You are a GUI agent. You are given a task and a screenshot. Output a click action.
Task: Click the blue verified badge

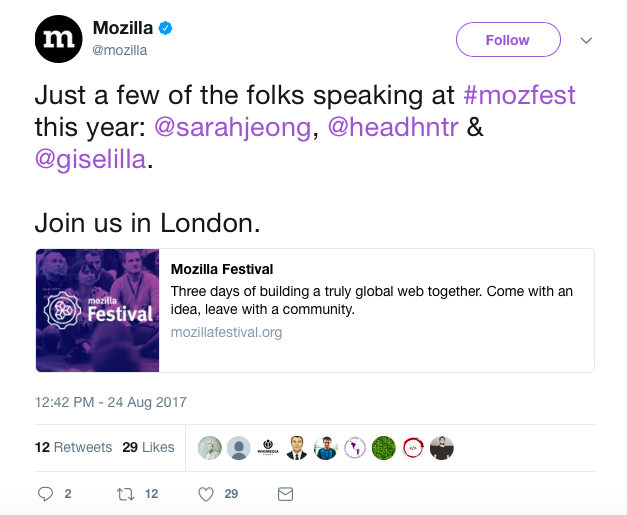(x=166, y=27)
